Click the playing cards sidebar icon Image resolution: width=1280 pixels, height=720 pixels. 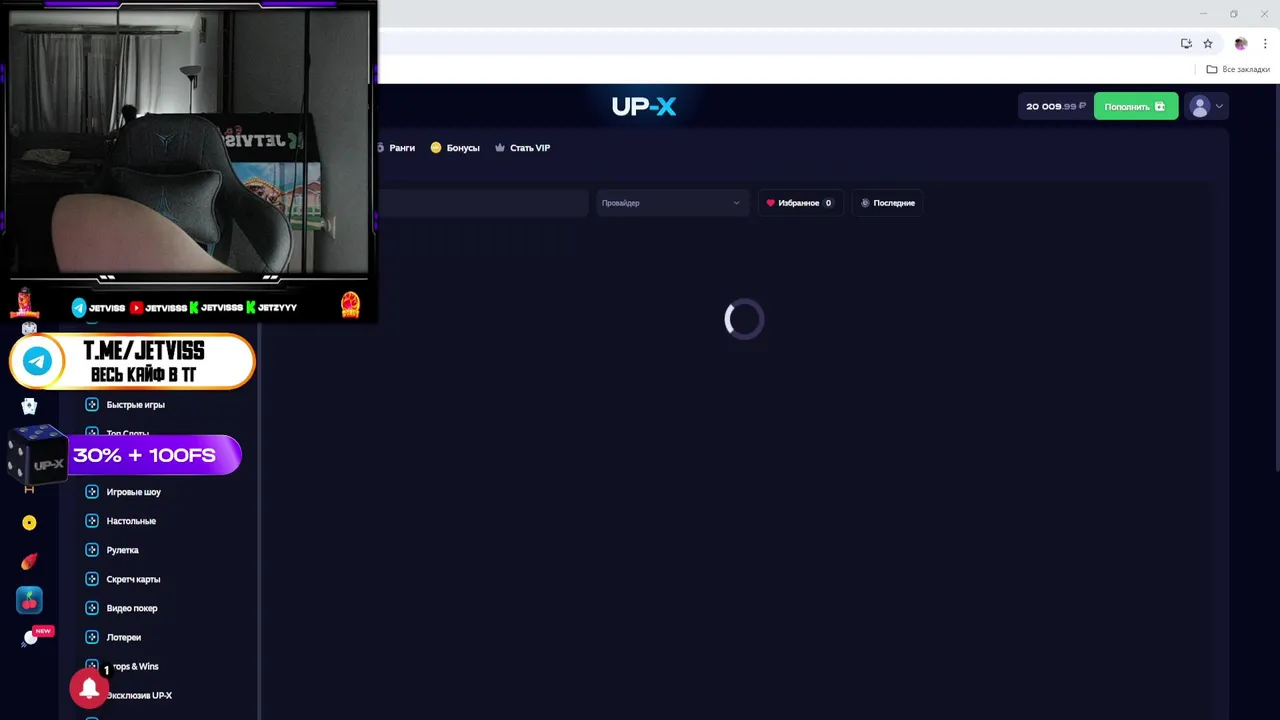[x=29, y=406]
